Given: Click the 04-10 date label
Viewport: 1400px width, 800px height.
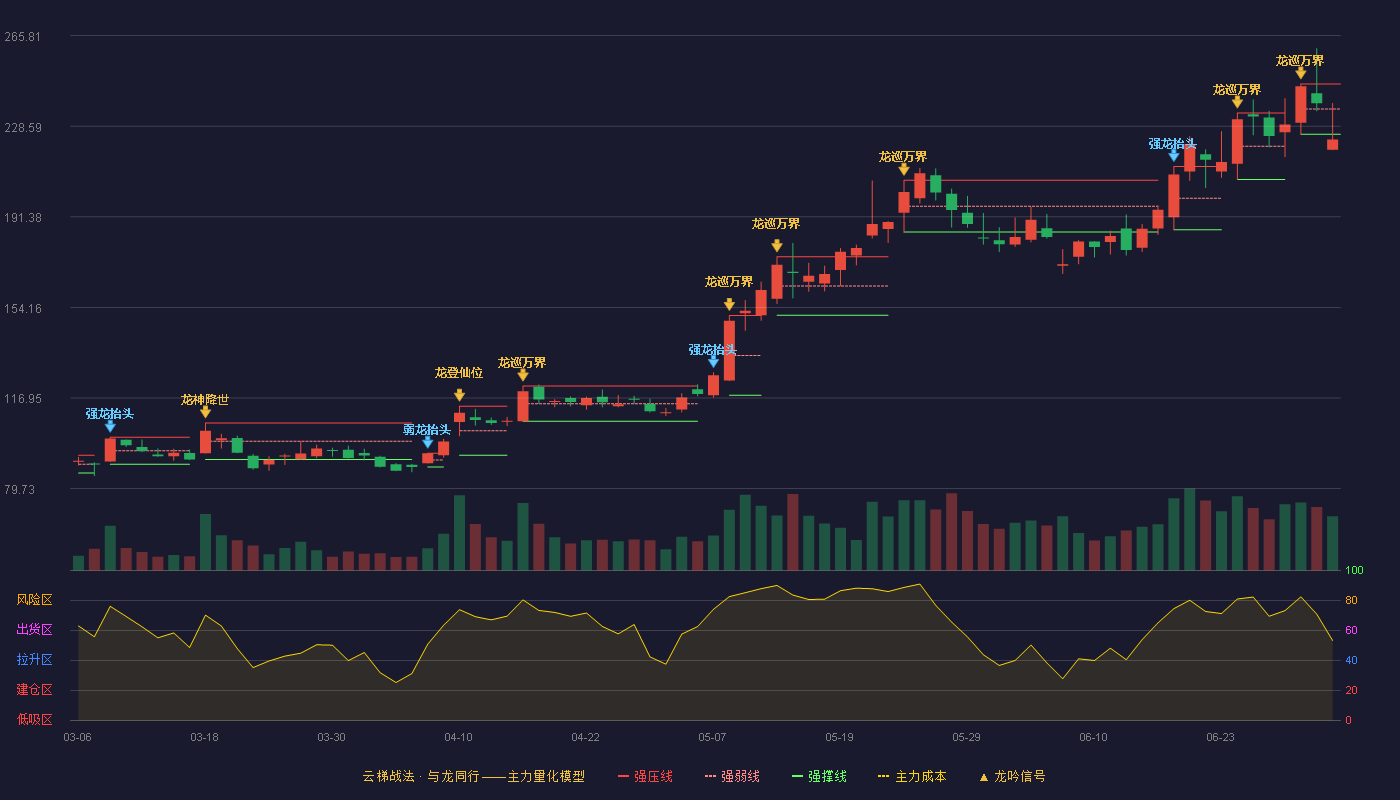Looking at the screenshot, I should [459, 737].
